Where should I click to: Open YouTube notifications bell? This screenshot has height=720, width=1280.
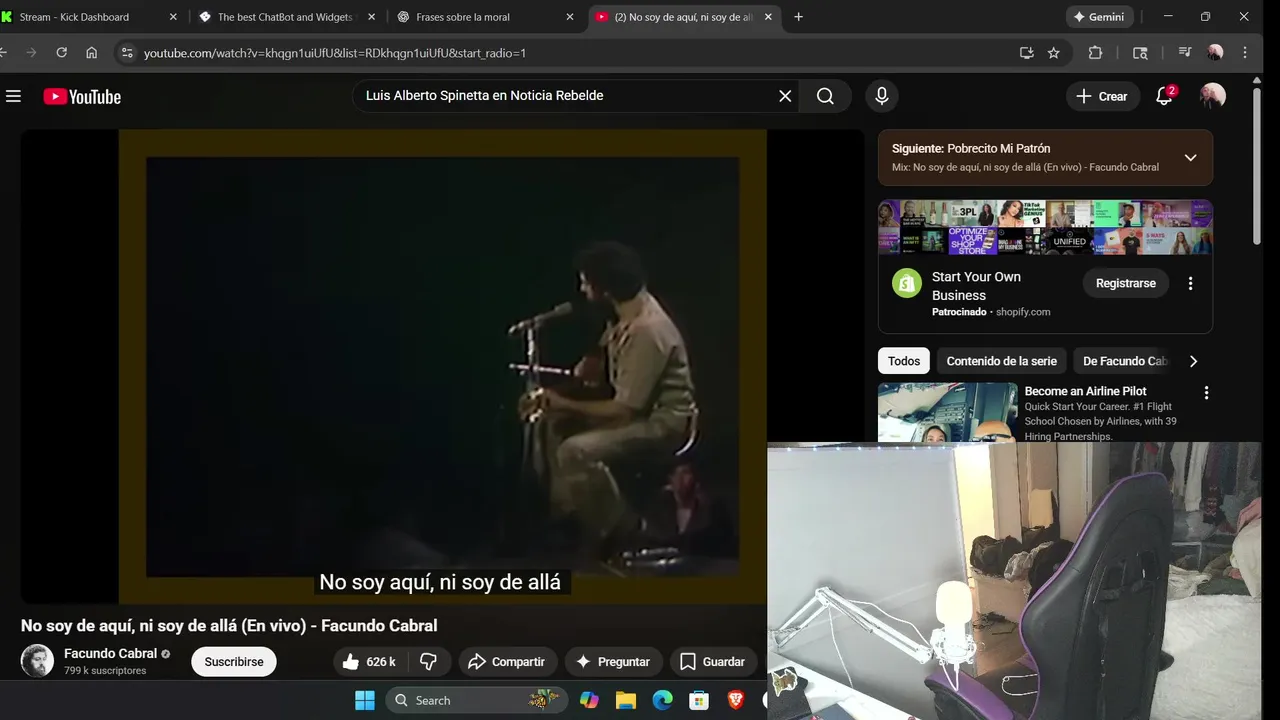pyautogui.click(x=1164, y=96)
